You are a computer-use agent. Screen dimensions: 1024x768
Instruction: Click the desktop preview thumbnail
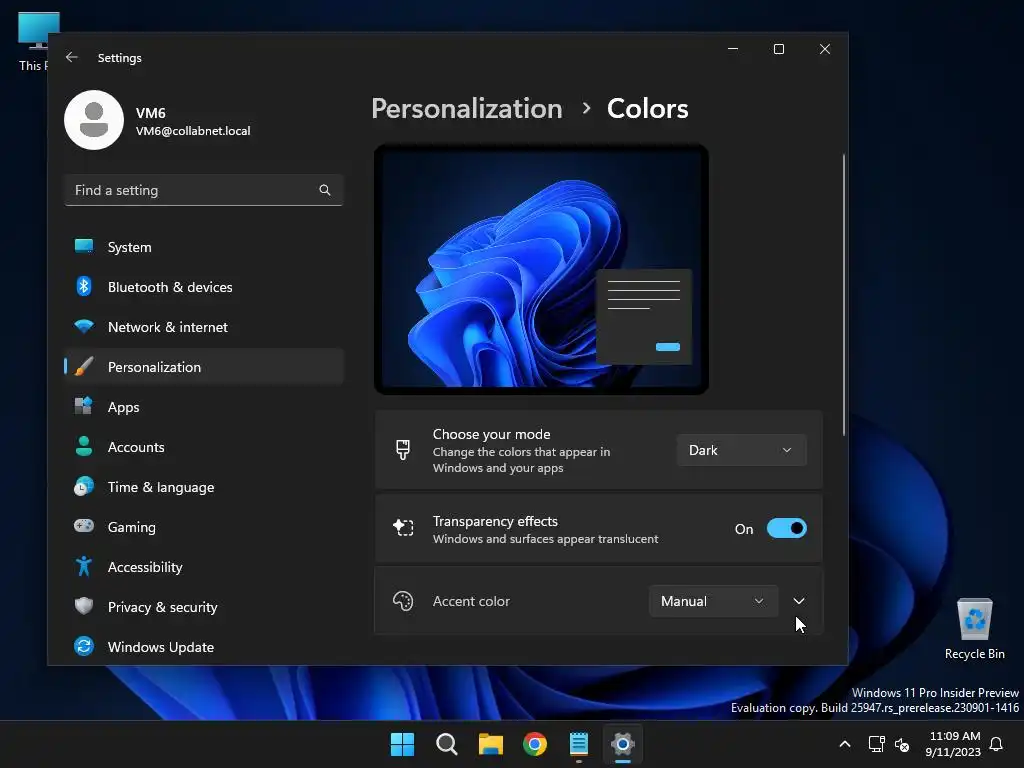point(541,269)
